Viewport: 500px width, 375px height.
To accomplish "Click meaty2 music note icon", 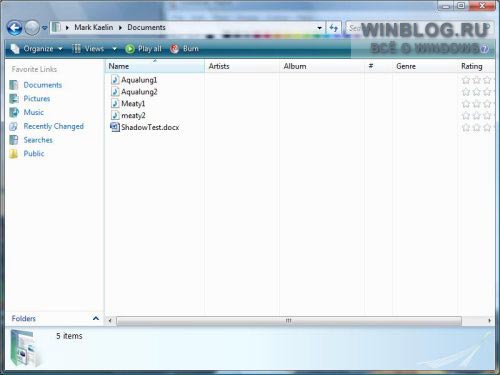I will click(115, 115).
